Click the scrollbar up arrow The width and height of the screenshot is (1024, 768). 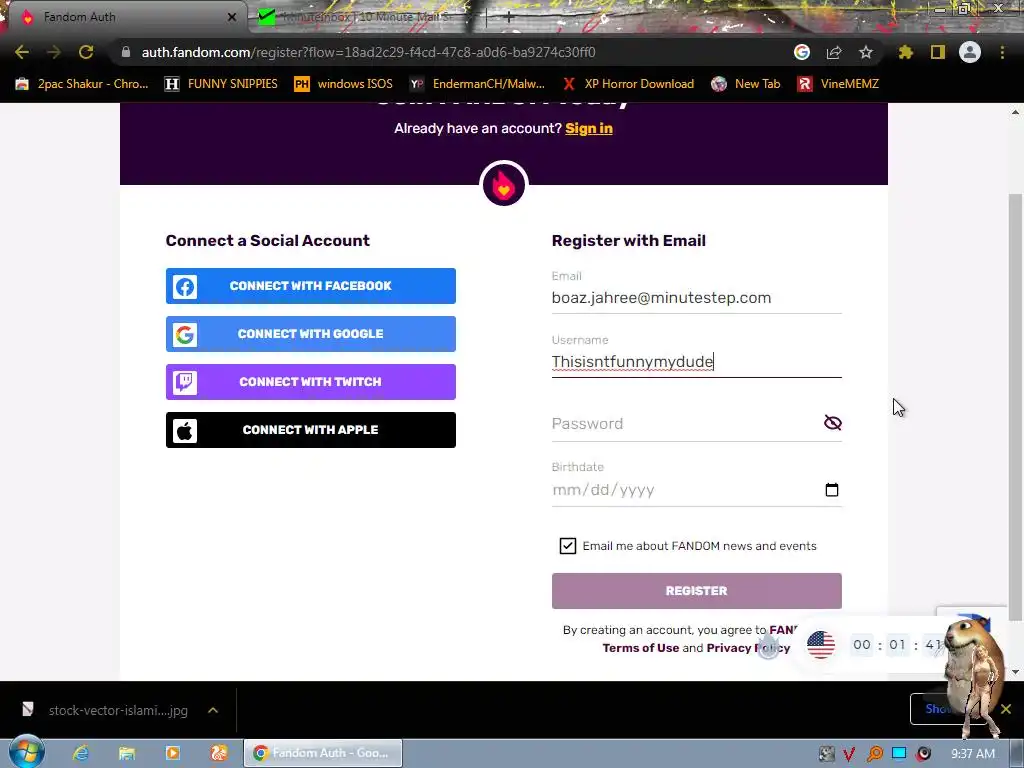point(1015,112)
